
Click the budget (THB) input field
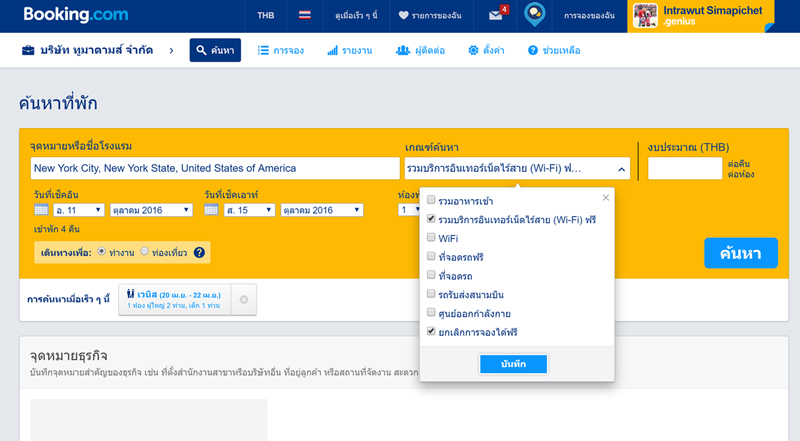pyautogui.click(x=684, y=169)
